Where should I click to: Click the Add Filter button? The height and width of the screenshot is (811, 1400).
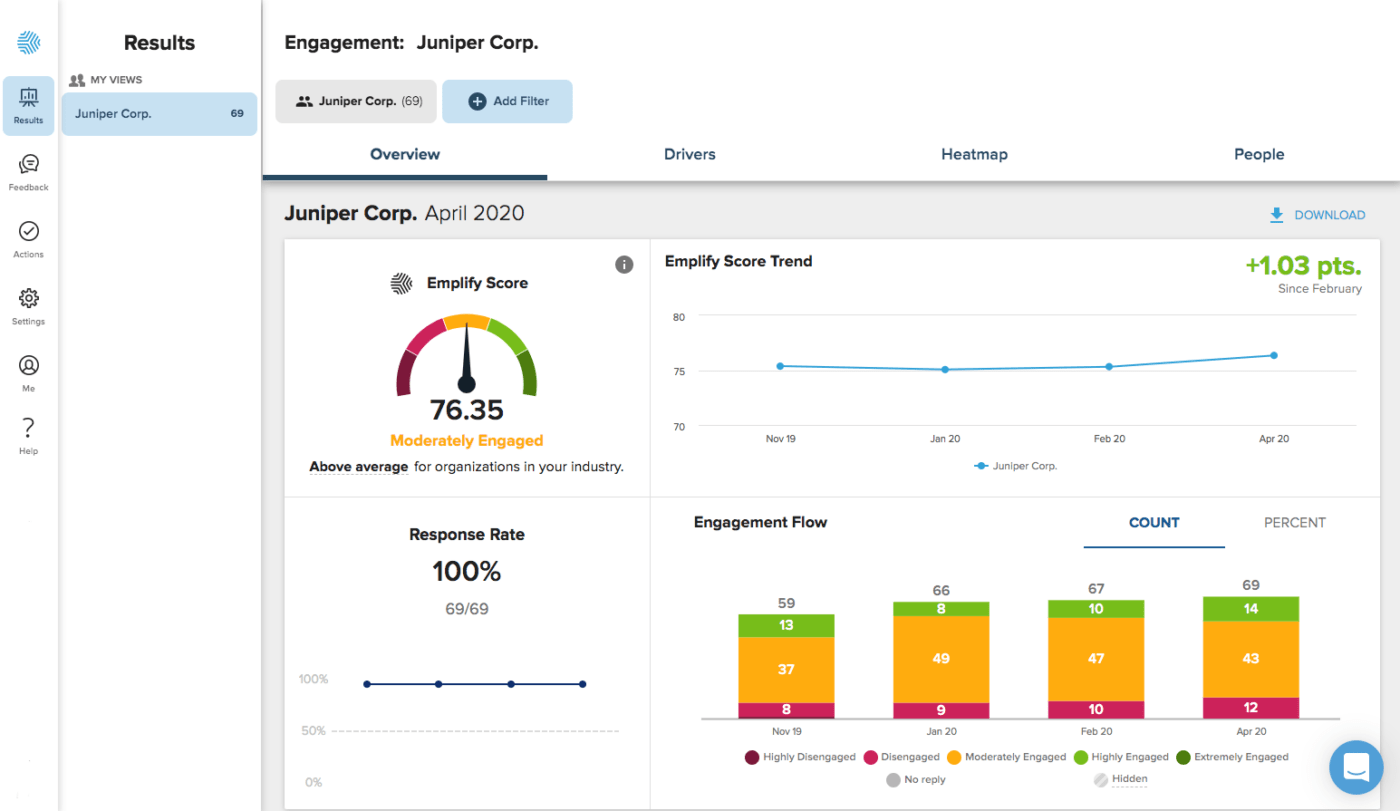click(507, 102)
